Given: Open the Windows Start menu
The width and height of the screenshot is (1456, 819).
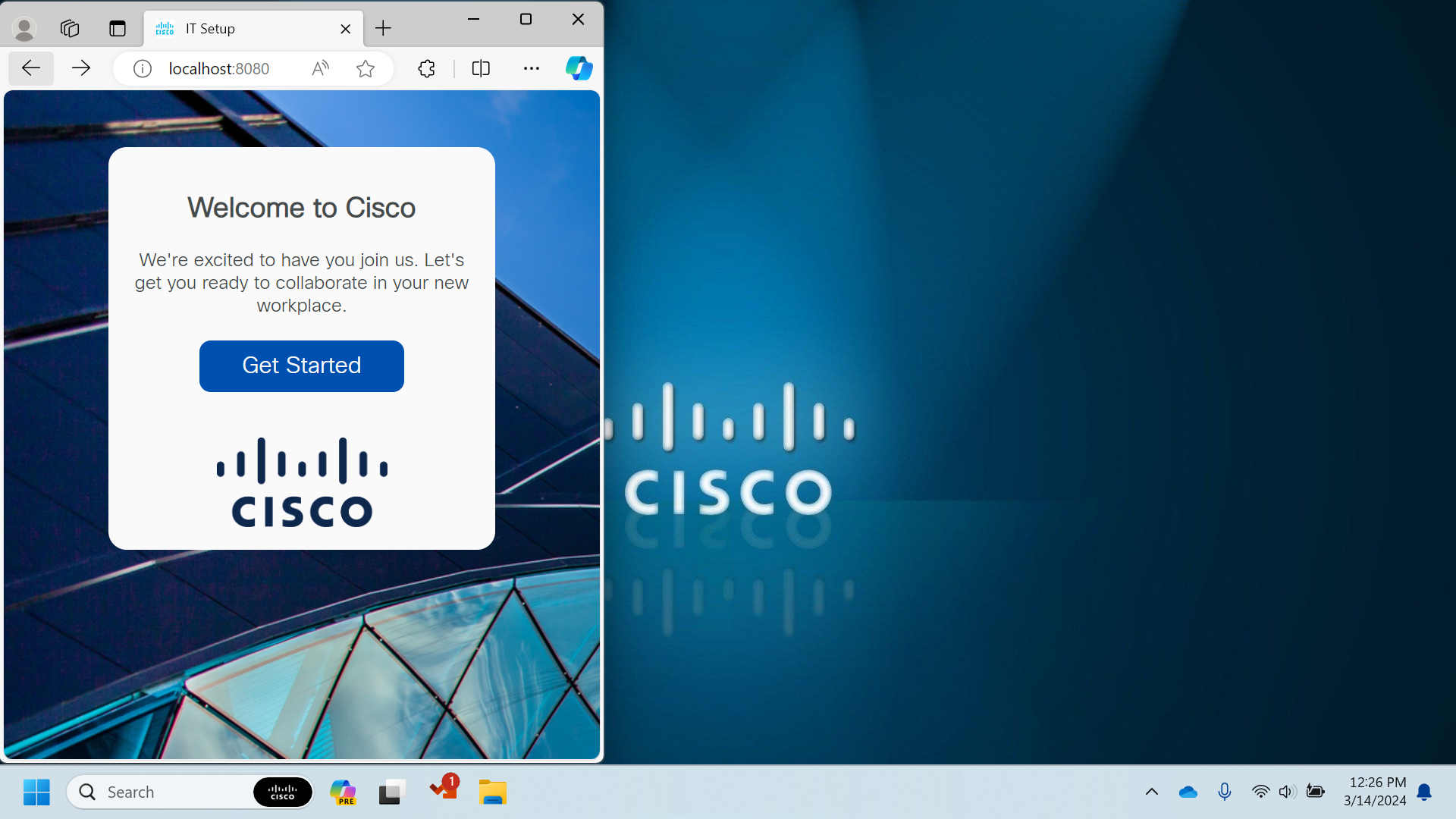Looking at the screenshot, I should click(36, 792).
